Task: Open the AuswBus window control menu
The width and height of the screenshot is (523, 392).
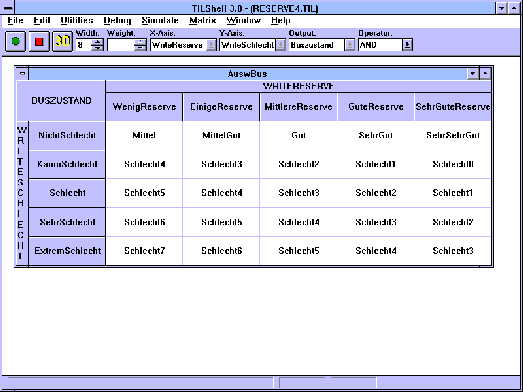Action: click(x=22, y=73)
